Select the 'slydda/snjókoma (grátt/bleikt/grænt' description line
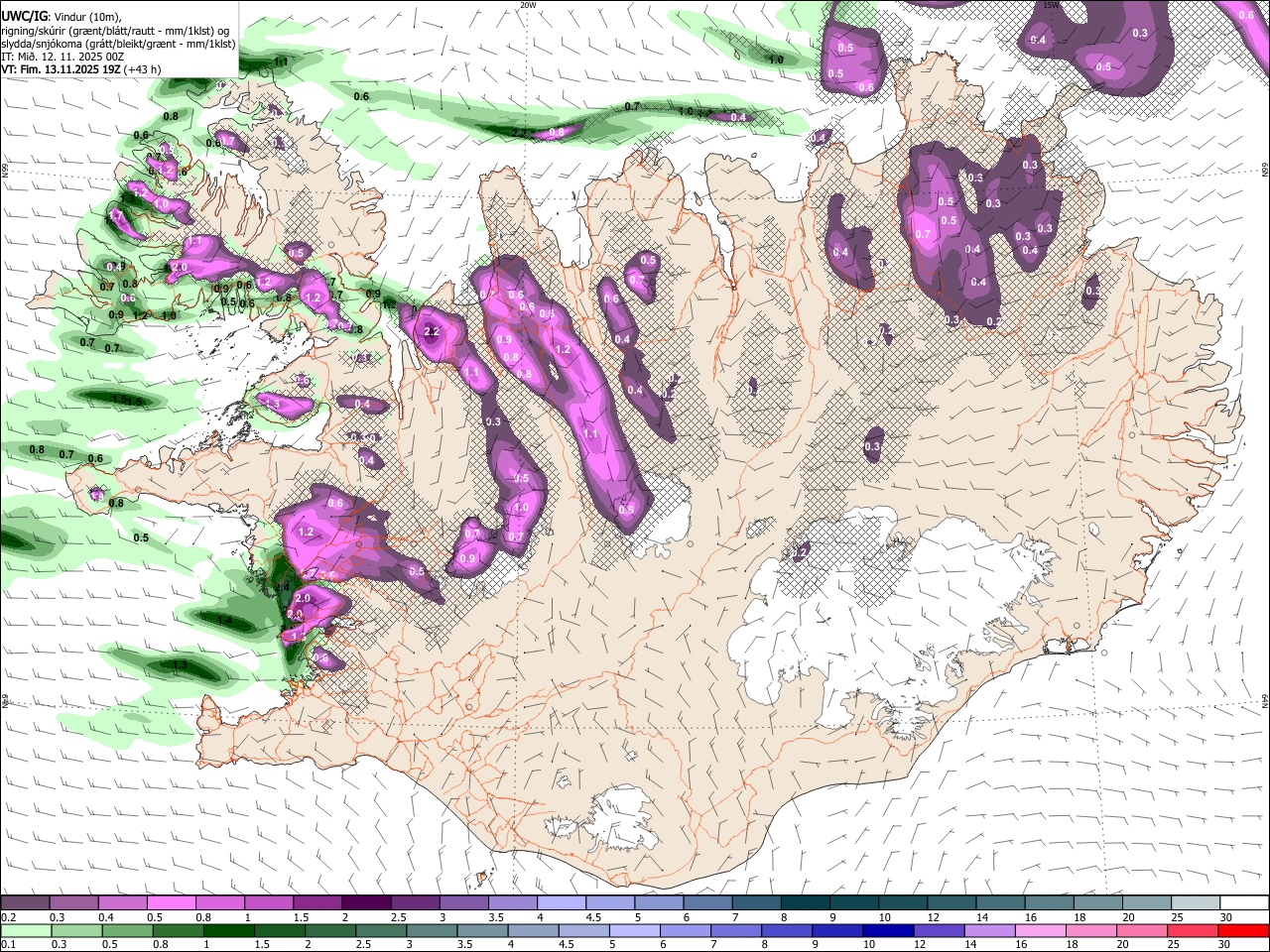The width and height of the screenshot is (1270, 952). pyautogui.click(x=118, y=44)
